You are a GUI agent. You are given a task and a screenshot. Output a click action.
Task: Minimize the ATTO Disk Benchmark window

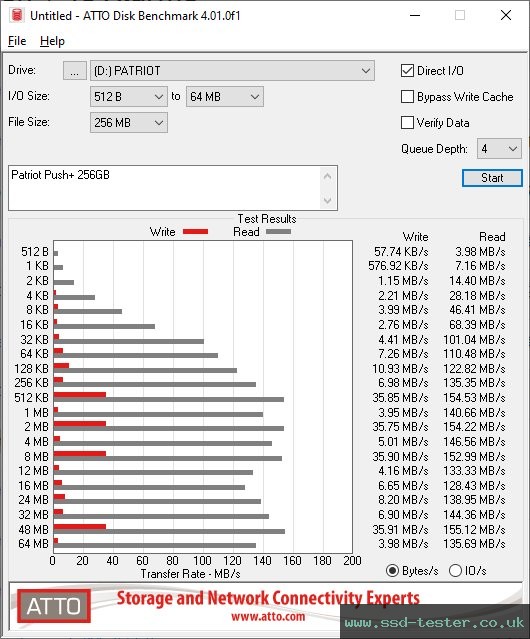(415, 15)
